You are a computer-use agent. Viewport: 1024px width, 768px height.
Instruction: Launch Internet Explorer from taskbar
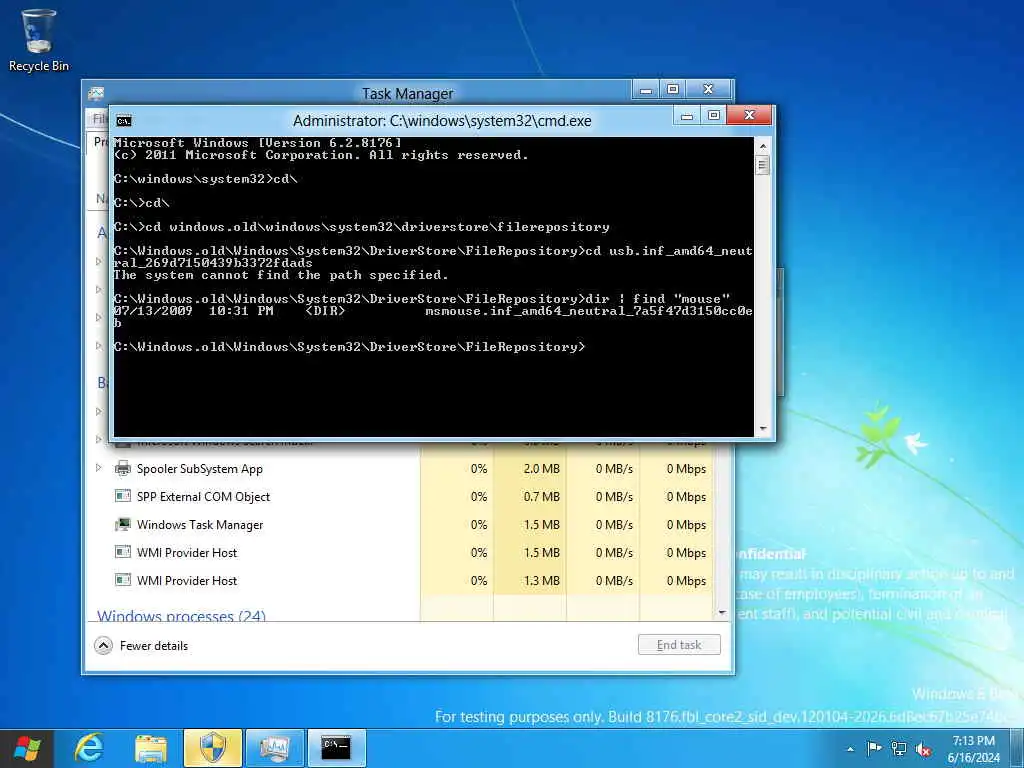point(88,748)
